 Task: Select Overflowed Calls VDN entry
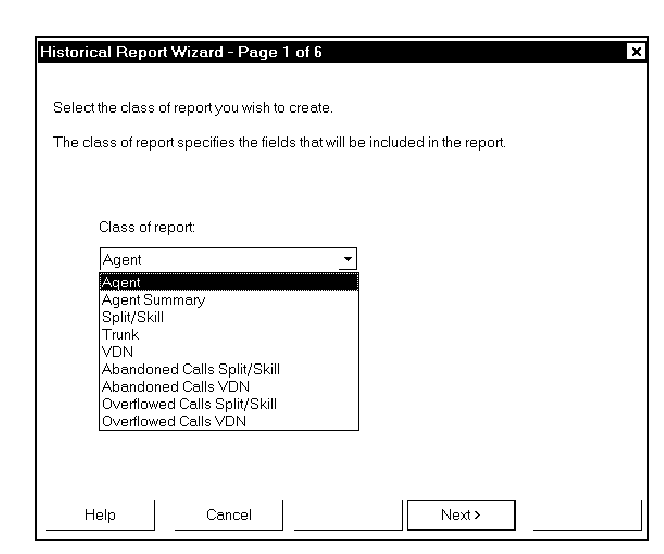click(x=229, y=421)
